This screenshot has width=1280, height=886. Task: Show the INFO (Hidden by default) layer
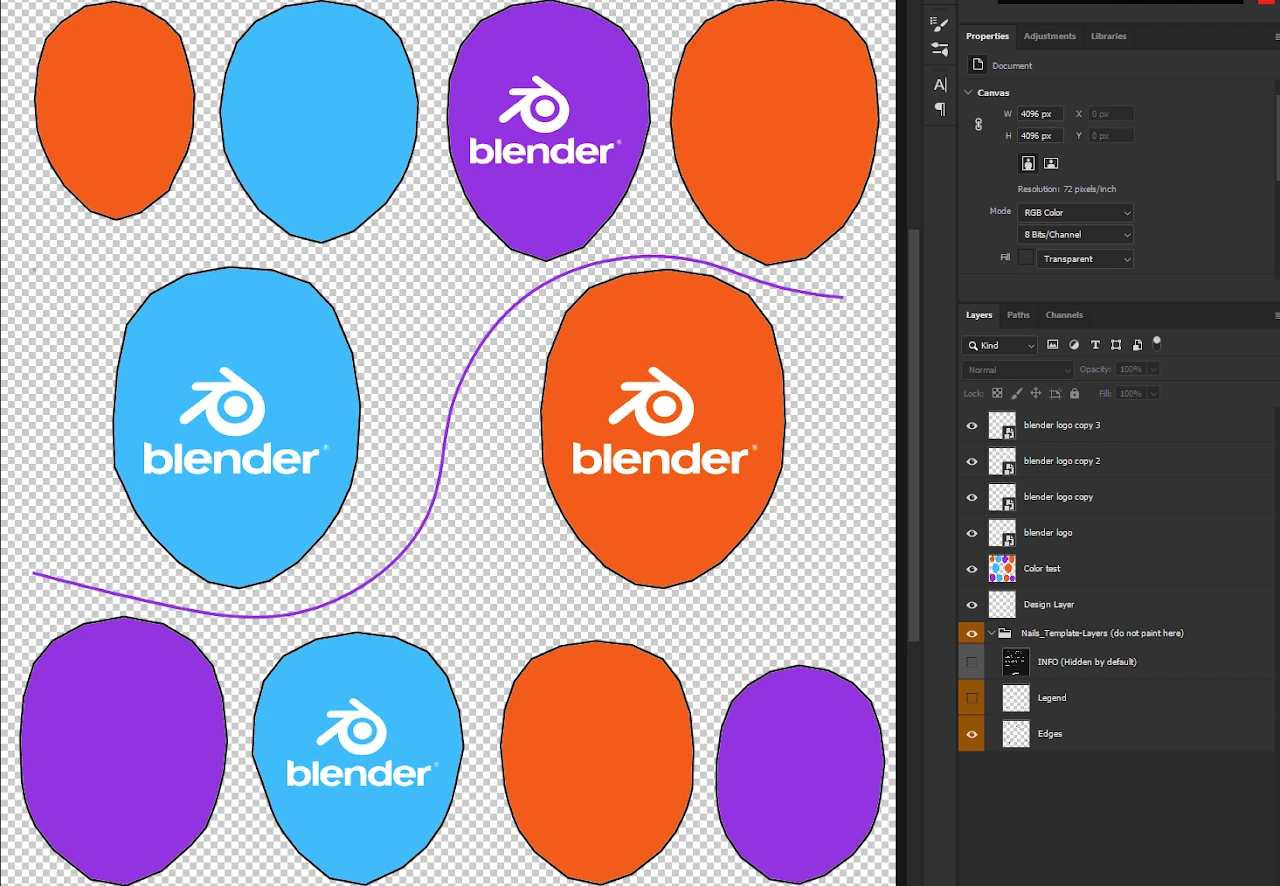971,662
